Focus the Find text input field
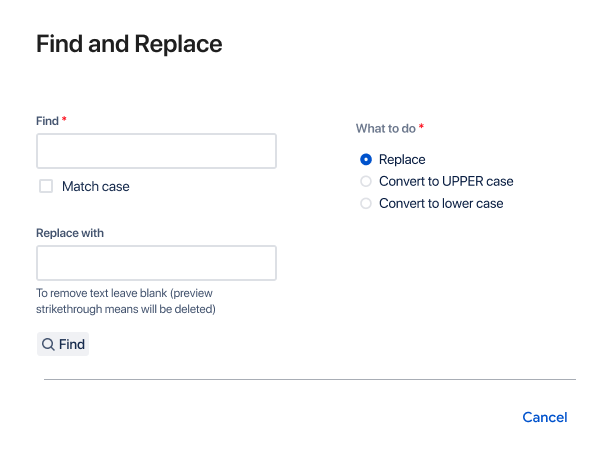This screenshot has height=455, width=615. click(x=156, y=151)
